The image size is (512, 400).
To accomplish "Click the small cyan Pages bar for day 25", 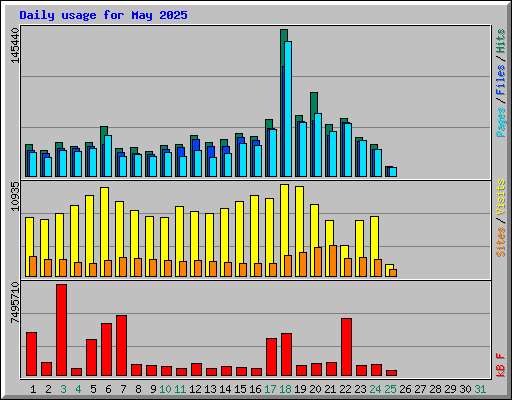I will click(393, 172).
